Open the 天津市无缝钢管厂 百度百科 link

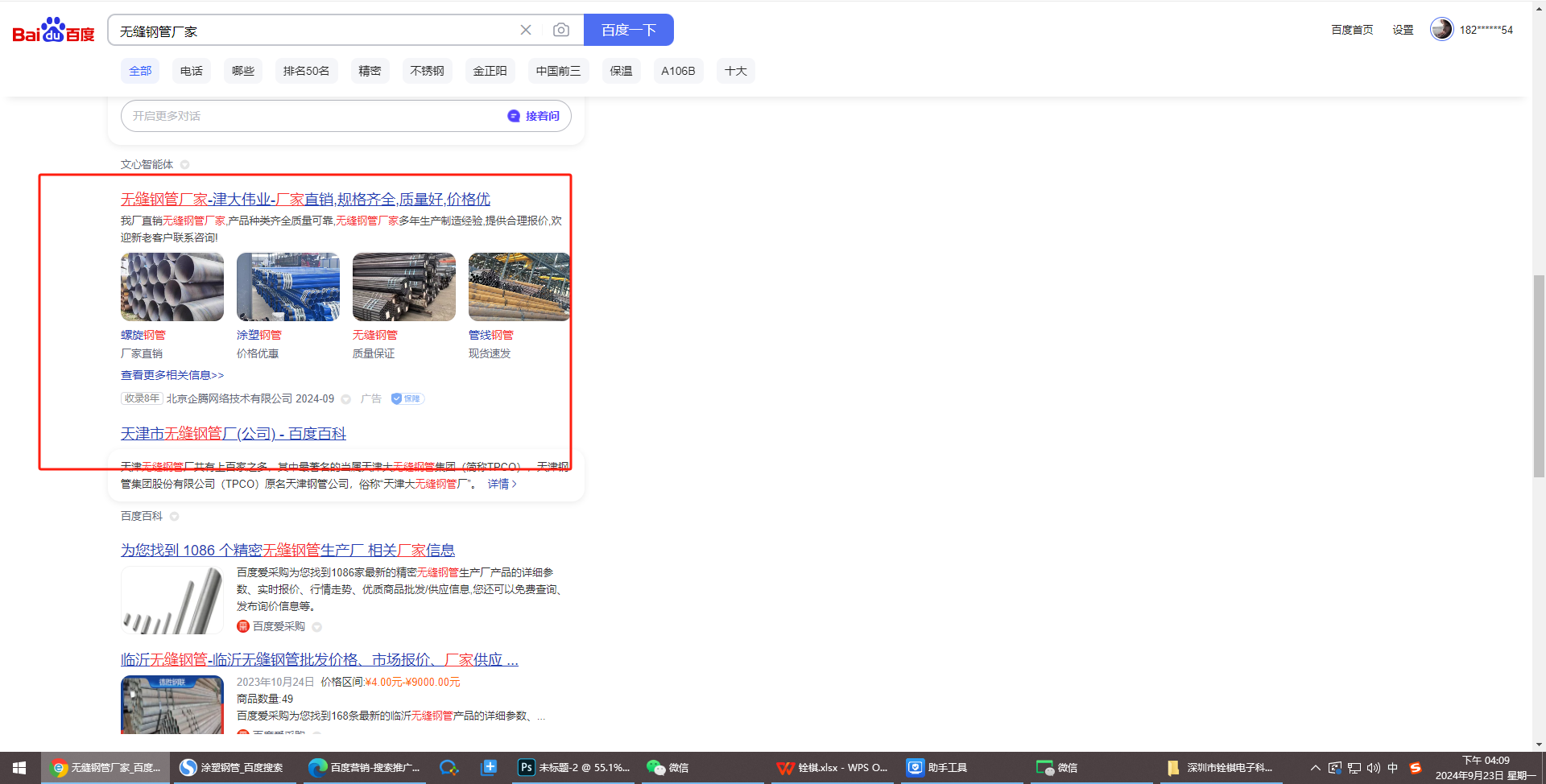tap(234, 434)
